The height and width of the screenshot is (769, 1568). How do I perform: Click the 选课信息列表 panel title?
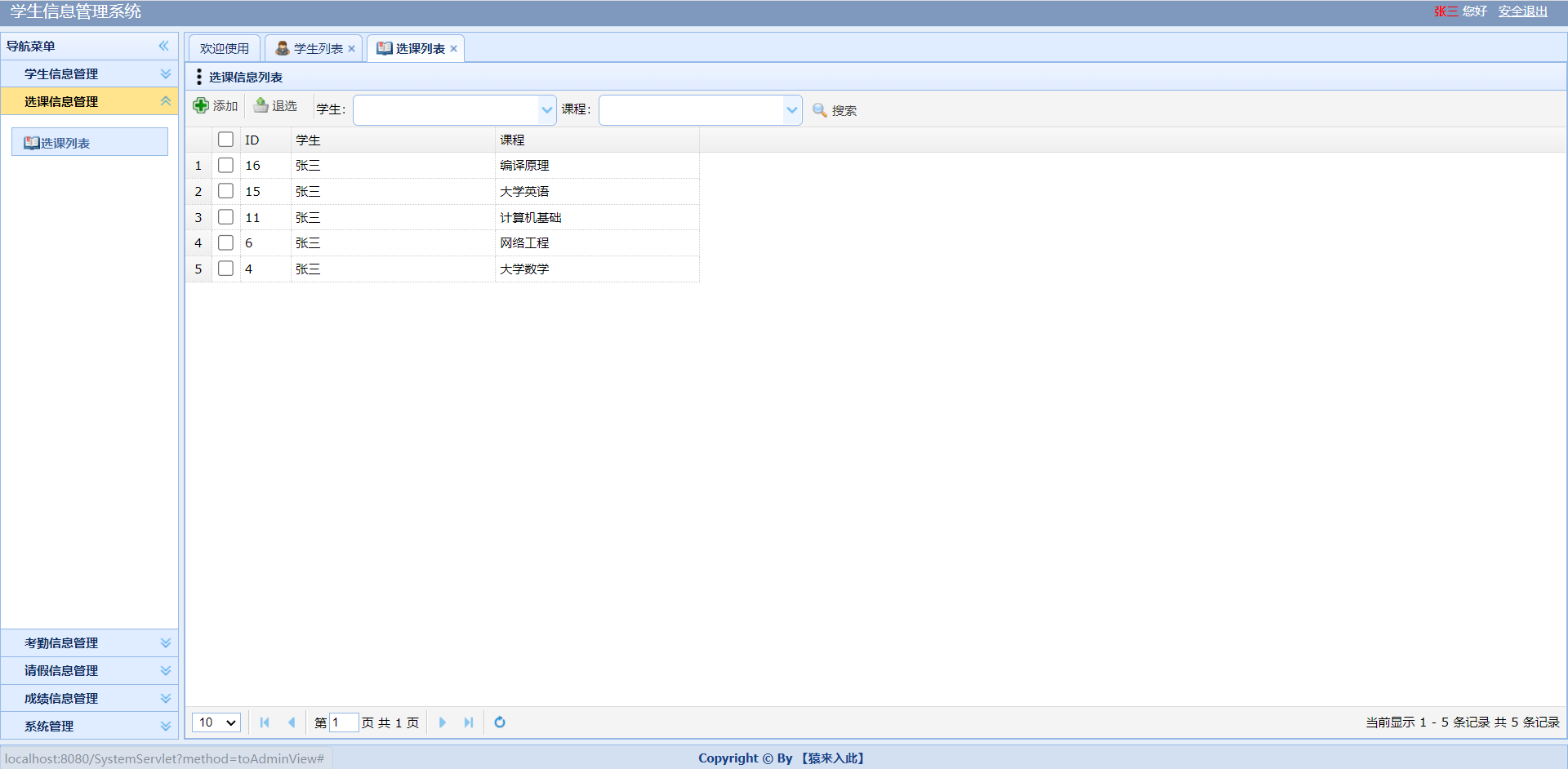click(246, 77)
